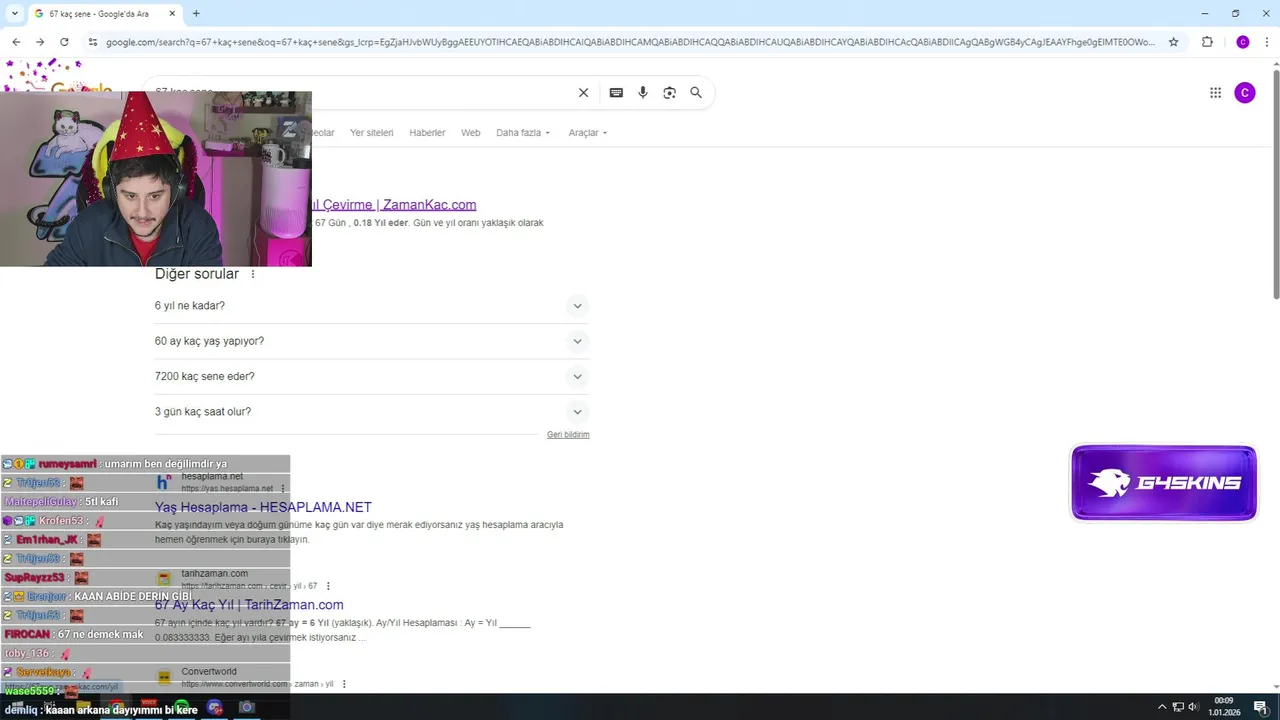Screen dimensions: 1280x720
Task: Open the tab search dropdown arrow
Action: click(x=14, y=14)
